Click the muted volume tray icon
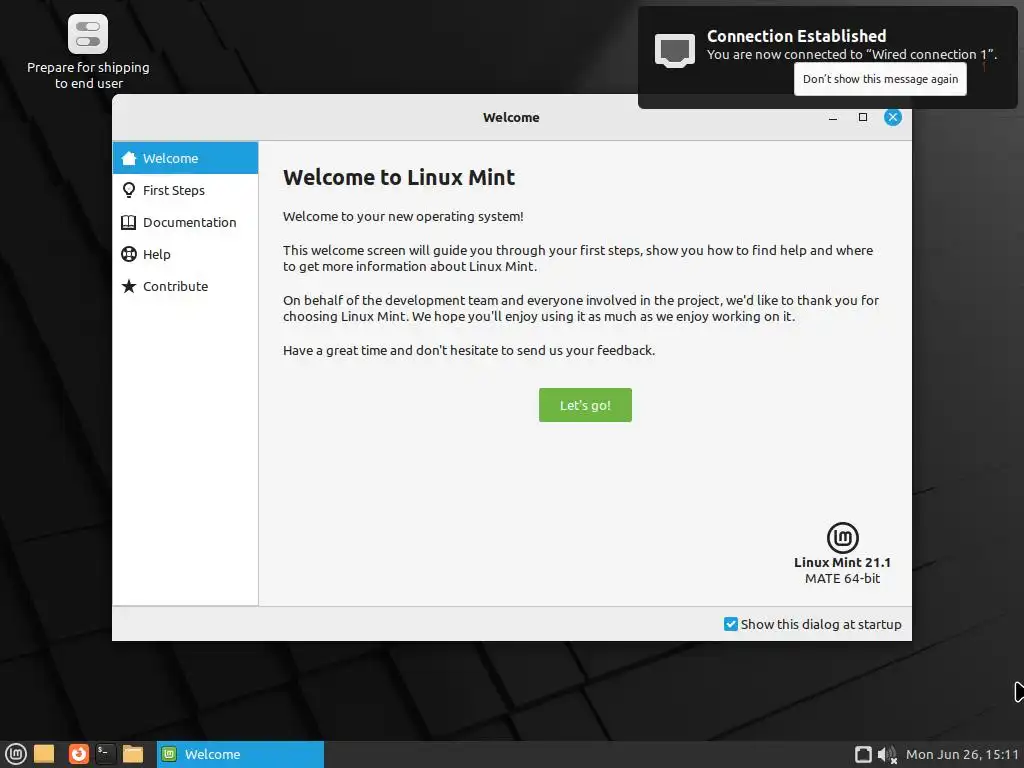The height and width of the screenshot is (768, 1024). click(x=887, y=754)
